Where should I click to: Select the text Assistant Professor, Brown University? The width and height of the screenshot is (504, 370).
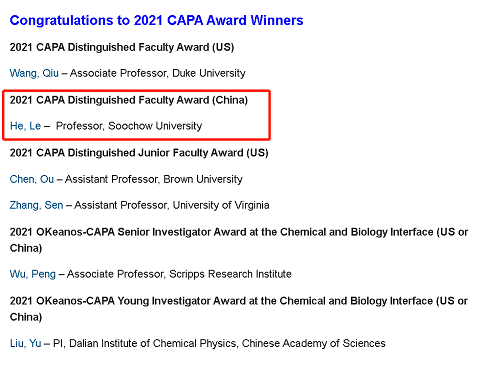click(x=154, y=179)
